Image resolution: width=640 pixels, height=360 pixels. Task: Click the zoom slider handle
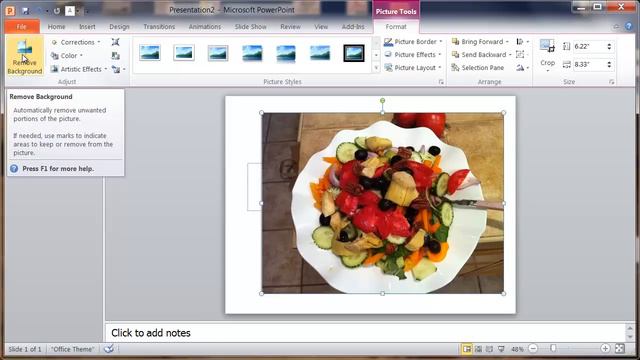point(553,349)
